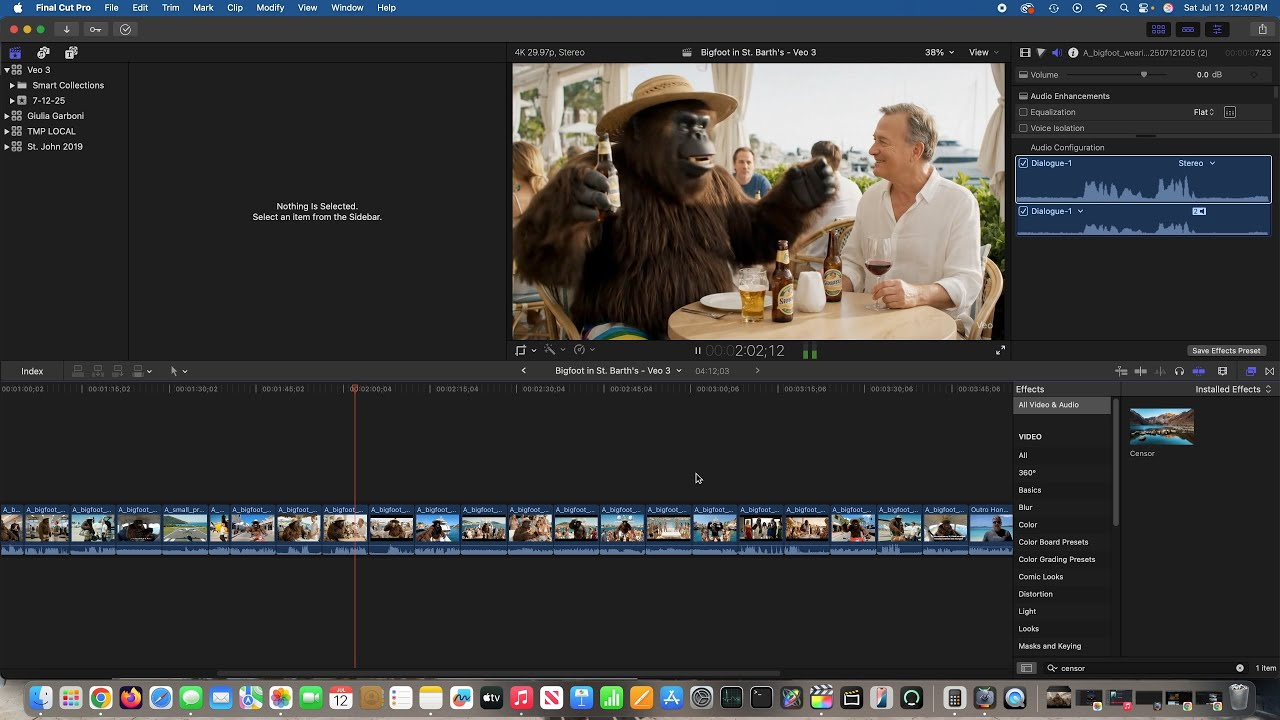This screenshot has height=720, width=1280.
Task: Enable the Voice Isolation checkbox
Action: click(x=1023, y=128)
